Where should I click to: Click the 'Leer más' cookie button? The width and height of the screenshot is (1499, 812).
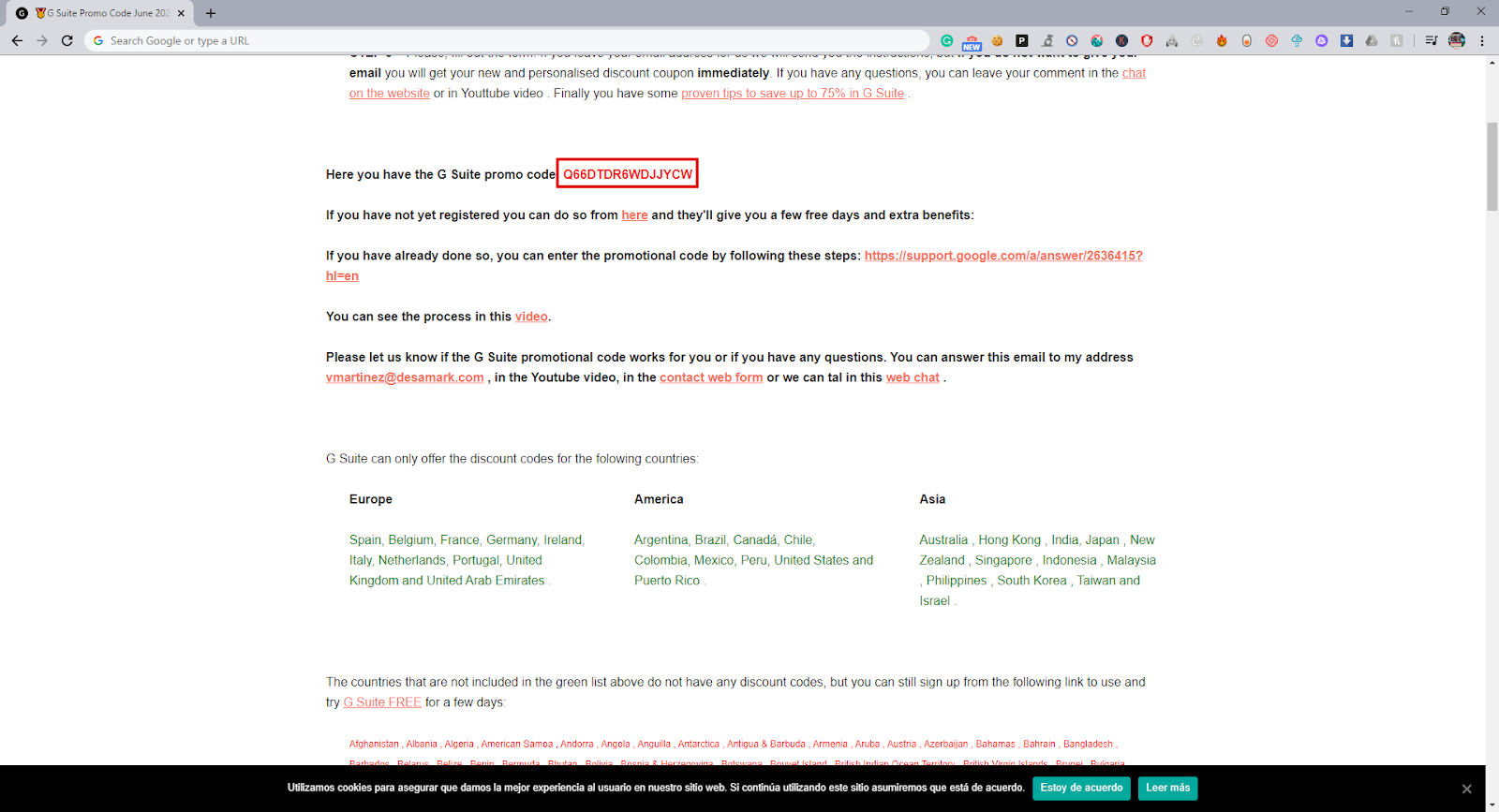[1167, 788]
